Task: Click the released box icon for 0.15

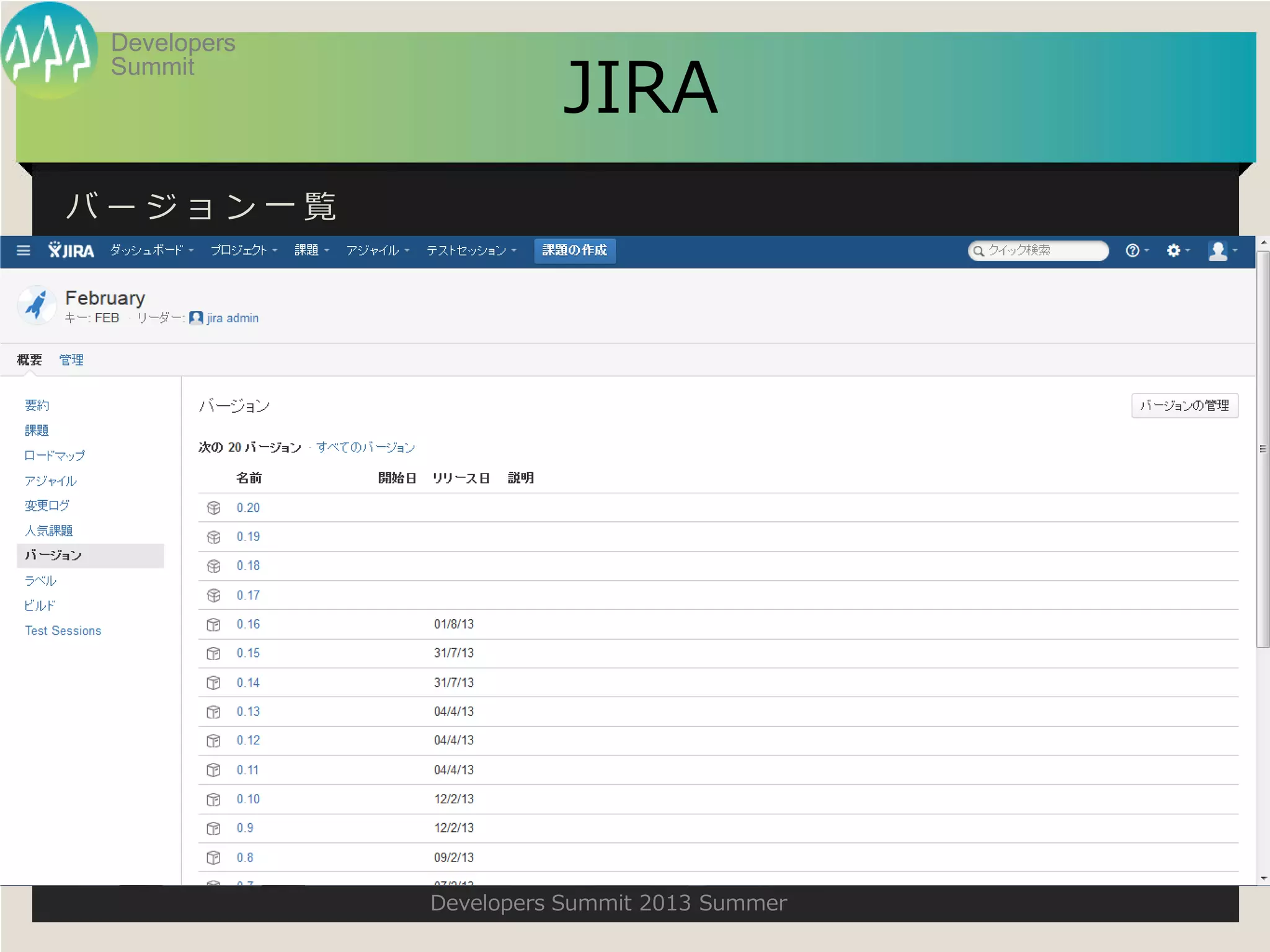Action: pos(213,654)
